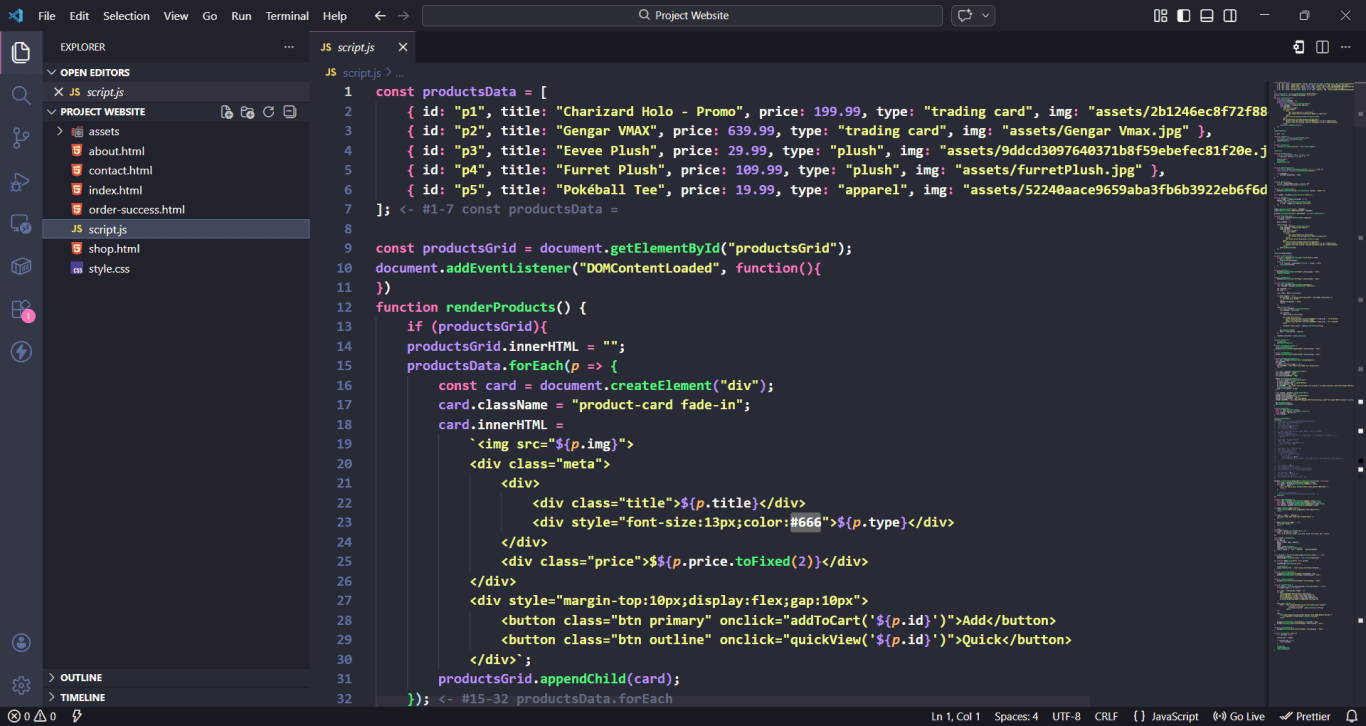The height and width of the screenshot is (726, 1366).
Task: Expand the OUTLINE section
Action: click(x=81, y=678)
